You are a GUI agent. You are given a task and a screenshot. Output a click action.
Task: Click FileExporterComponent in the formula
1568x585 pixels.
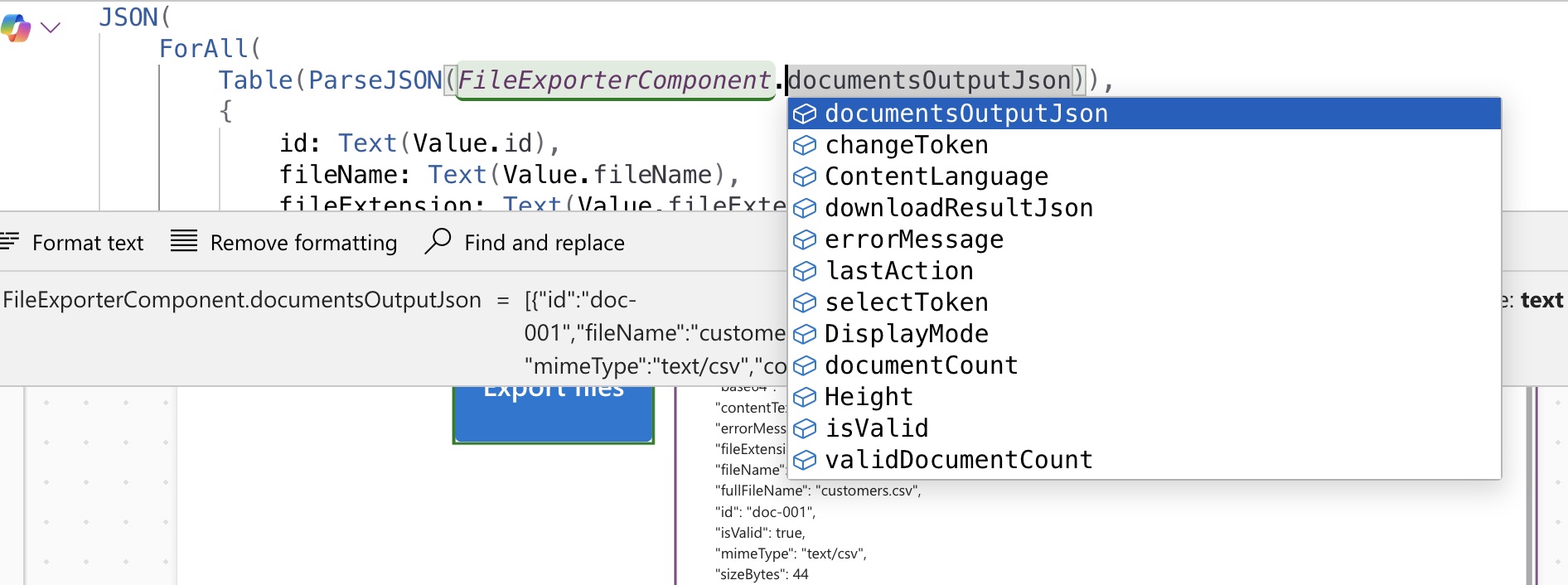[x=614, y=80]
